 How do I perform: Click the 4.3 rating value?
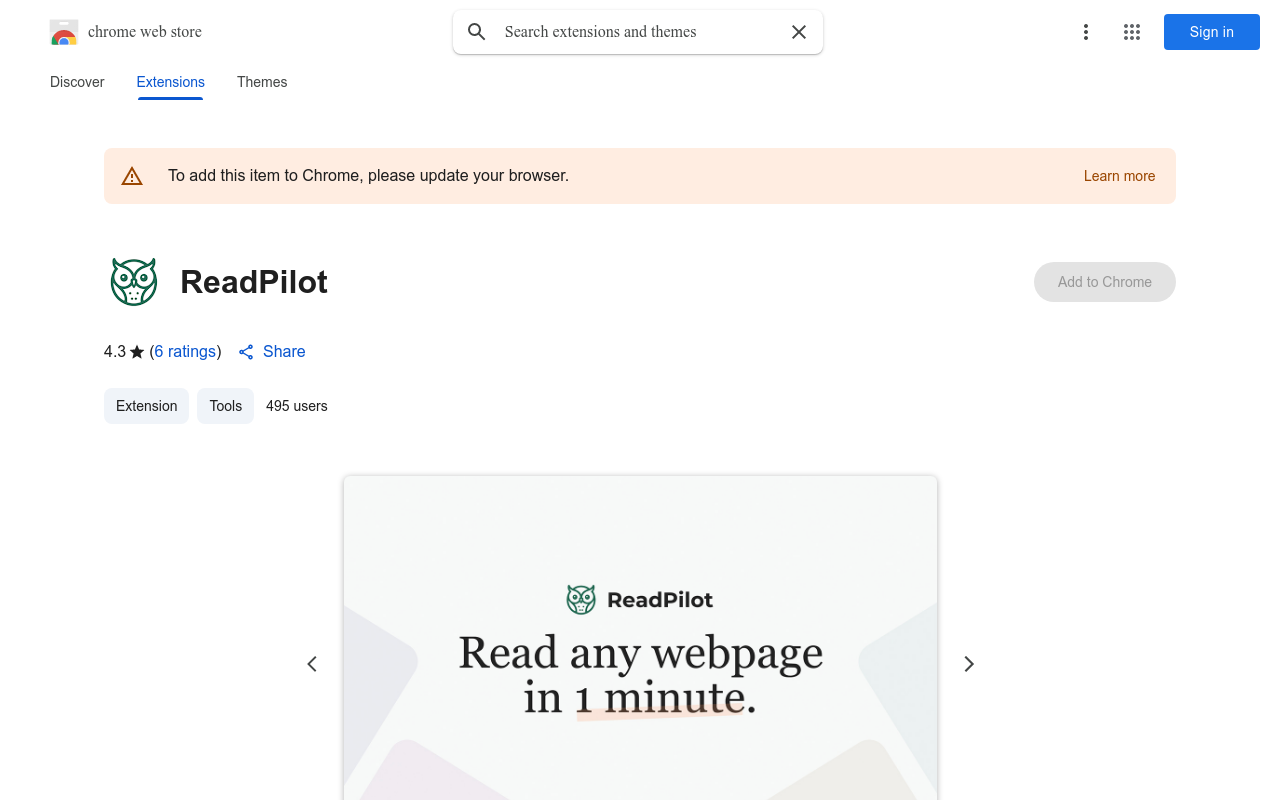tap(115, 351)
